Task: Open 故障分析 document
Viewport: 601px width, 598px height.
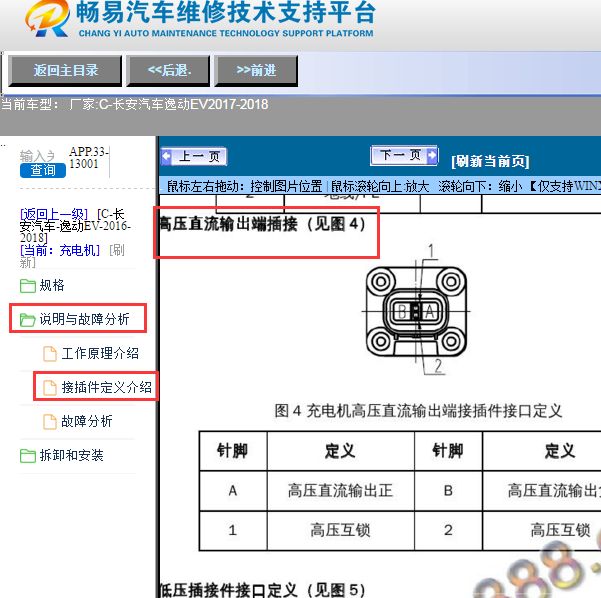Action: tap(87, 421)
